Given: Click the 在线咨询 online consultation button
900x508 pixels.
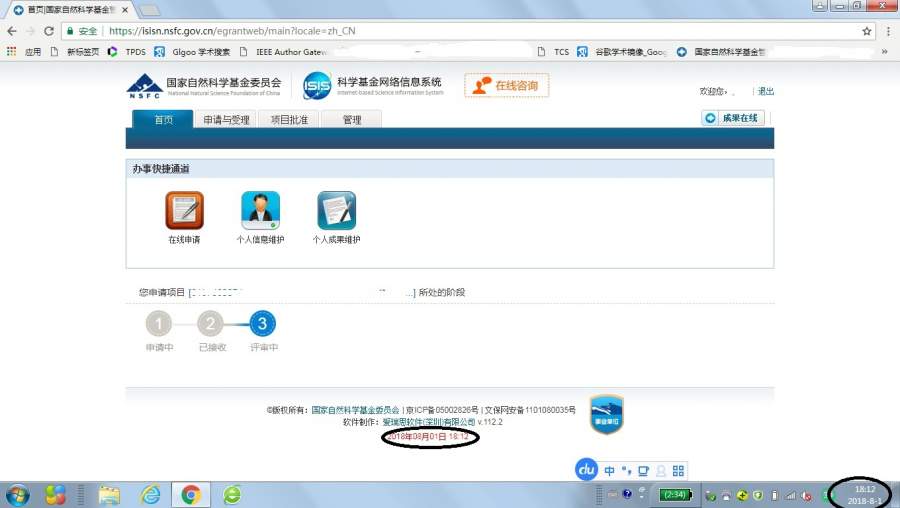Looking at the screenshot, I should point(506,86).
